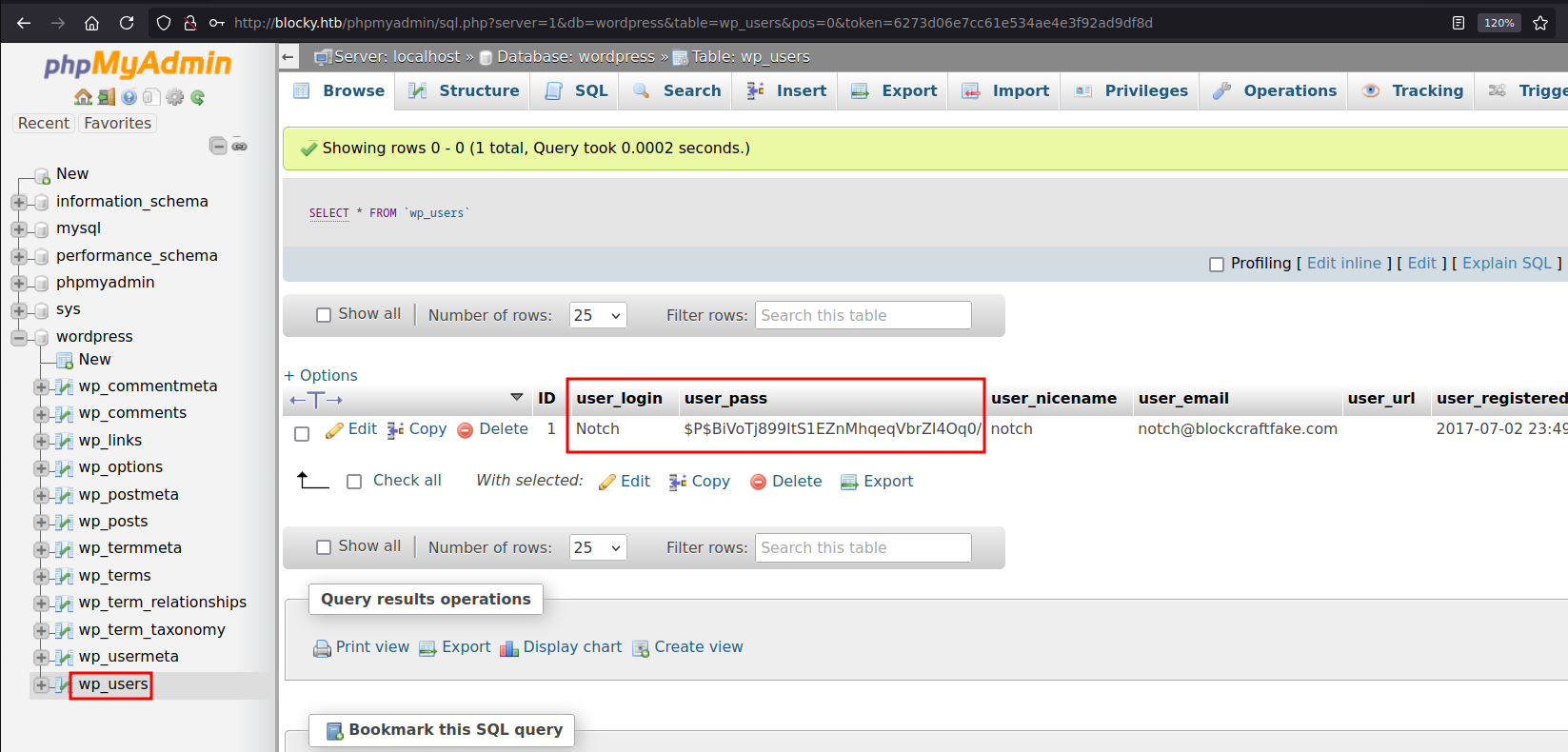Select the Notch row checkbox
The image size is (1568, 752).
(302, 434)
